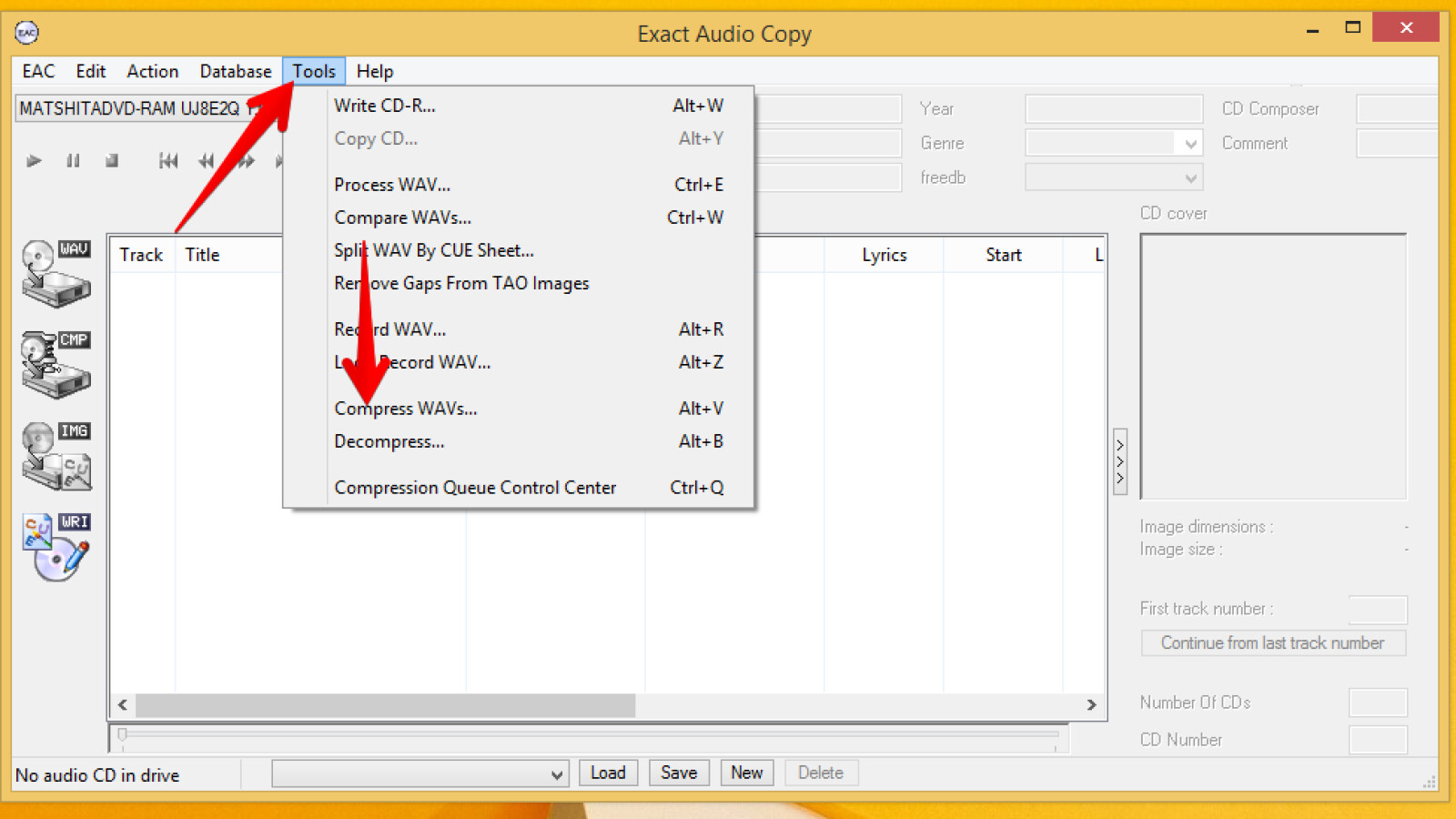Select the WRI write CD icon
This screenshot has width=1456, height=819.
click(56, 546)
